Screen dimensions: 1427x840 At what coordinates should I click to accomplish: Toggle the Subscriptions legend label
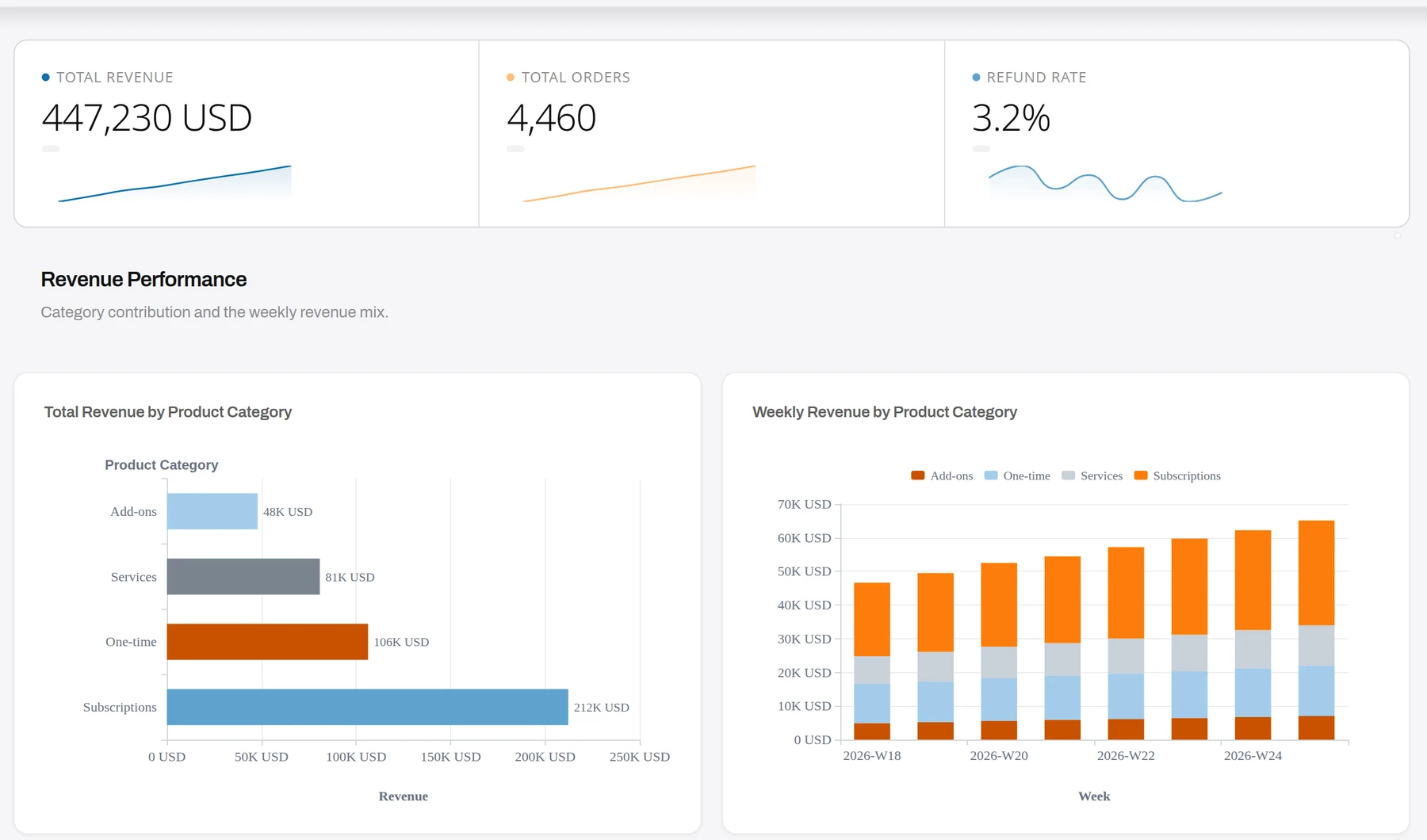coord(1187,475)
